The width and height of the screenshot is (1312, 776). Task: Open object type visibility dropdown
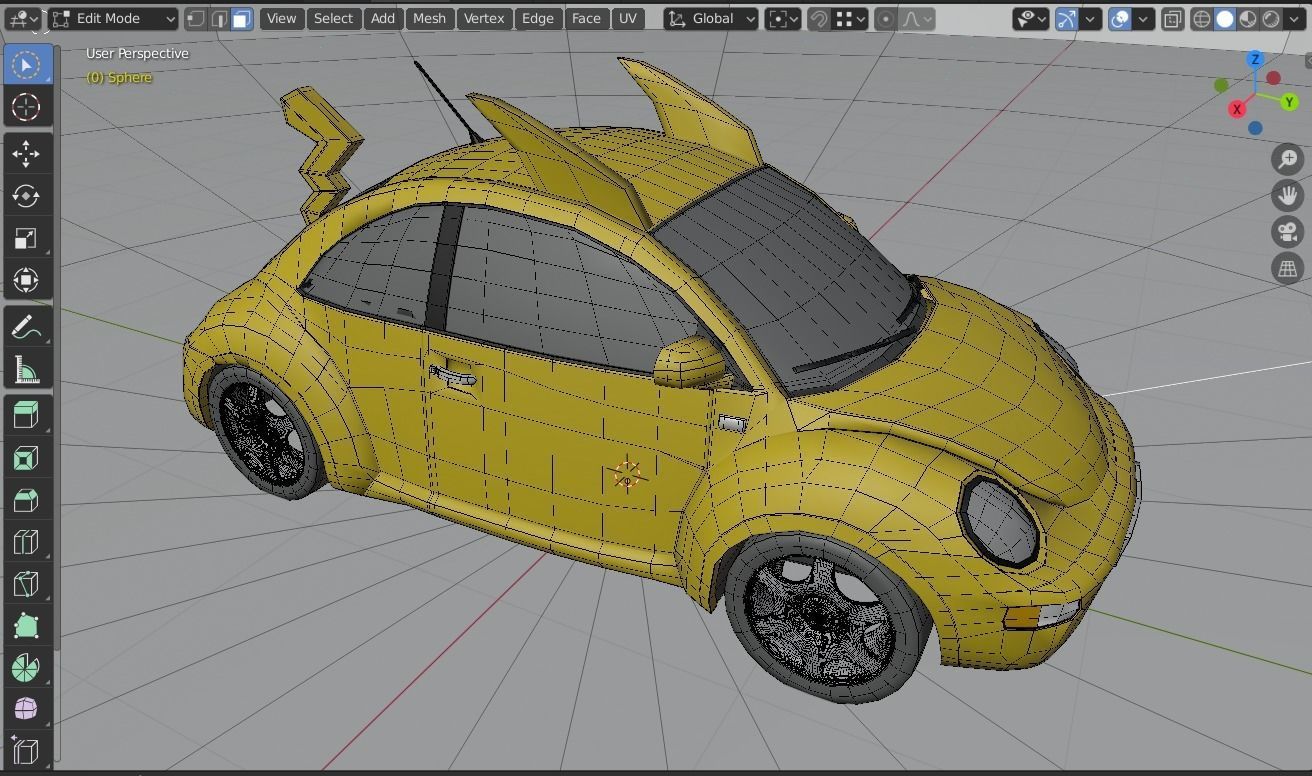(1031, 18)
